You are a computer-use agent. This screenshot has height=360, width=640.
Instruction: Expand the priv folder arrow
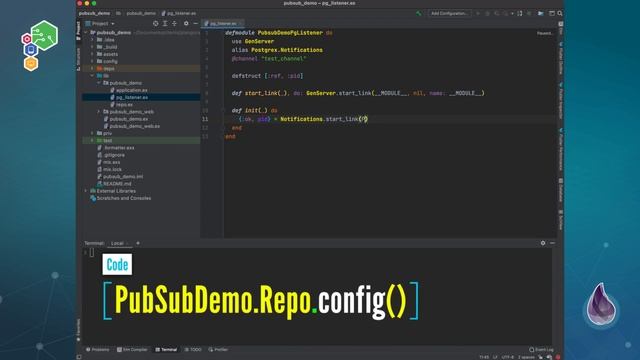(93, 133)
